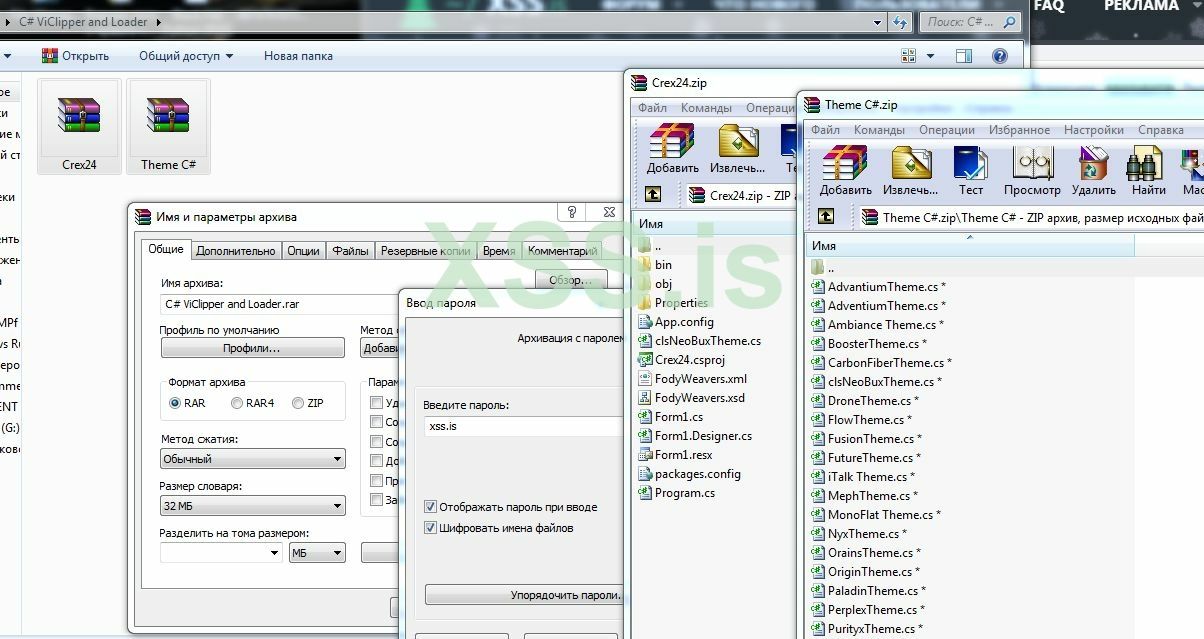Toggle the preview pane icon in Explorer

coord(964,56)
